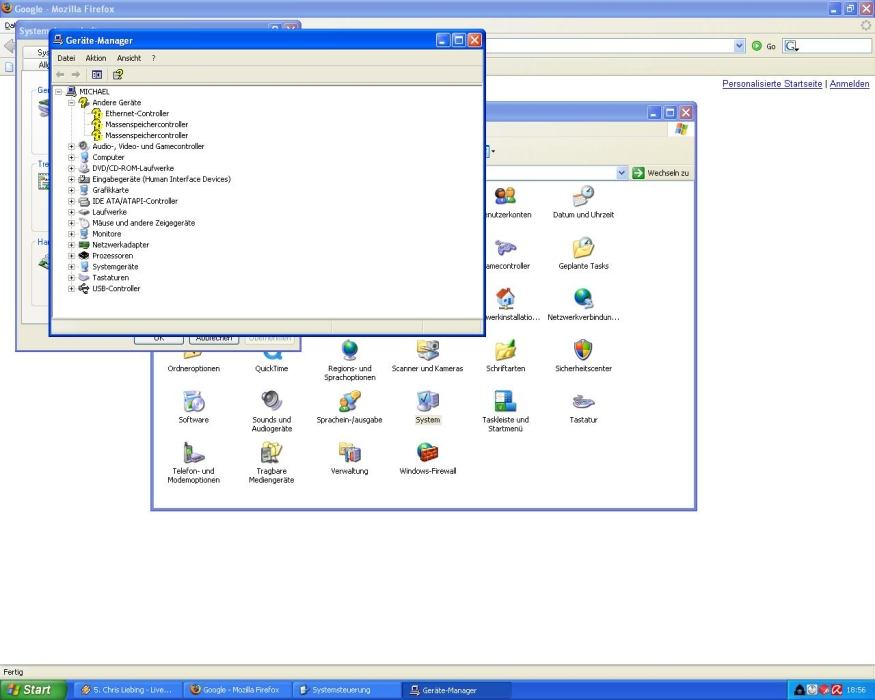
Task: Open Verwaltung icon
Action: coord(349,458)
